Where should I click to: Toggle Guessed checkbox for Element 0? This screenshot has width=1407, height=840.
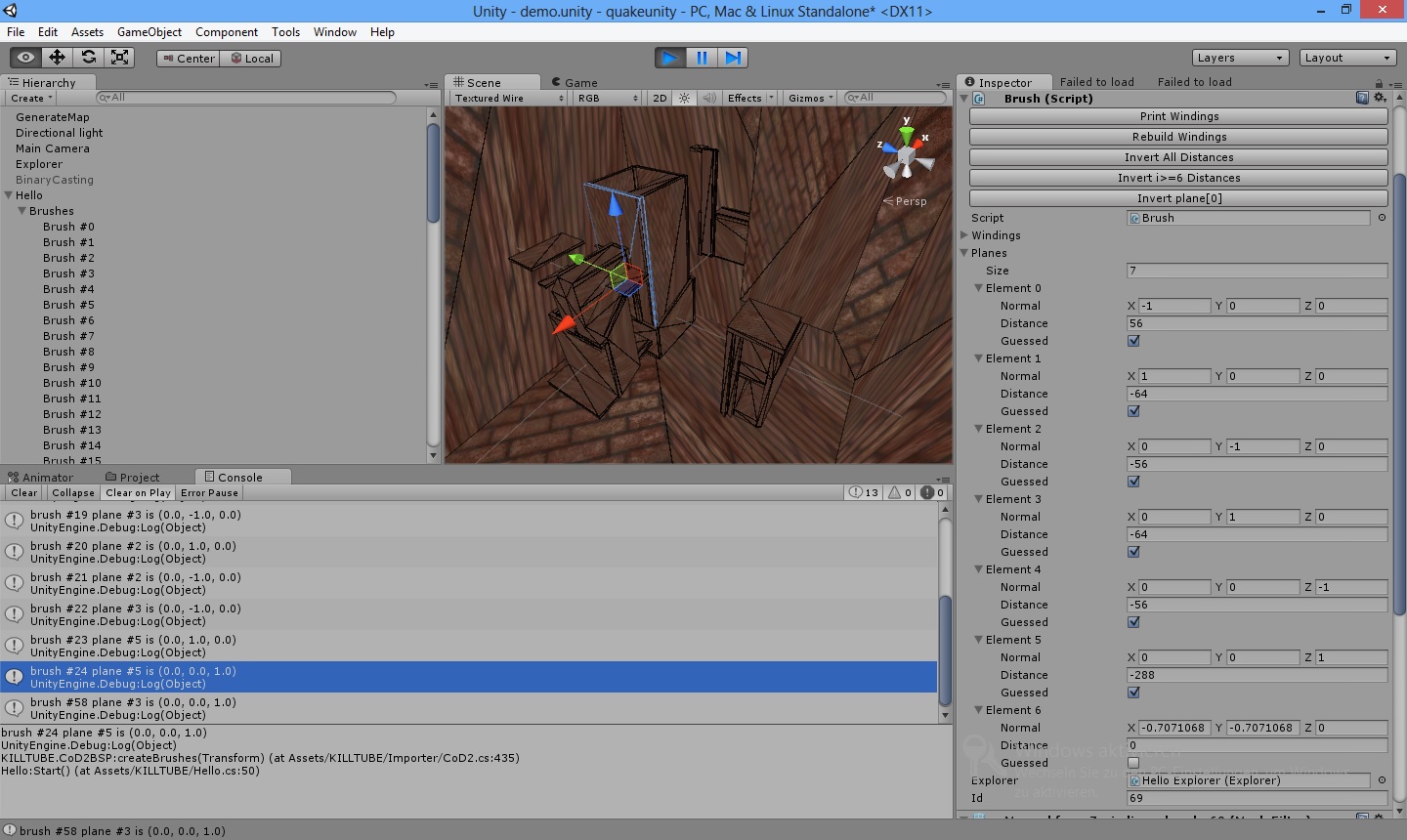tap(1133, 341)
